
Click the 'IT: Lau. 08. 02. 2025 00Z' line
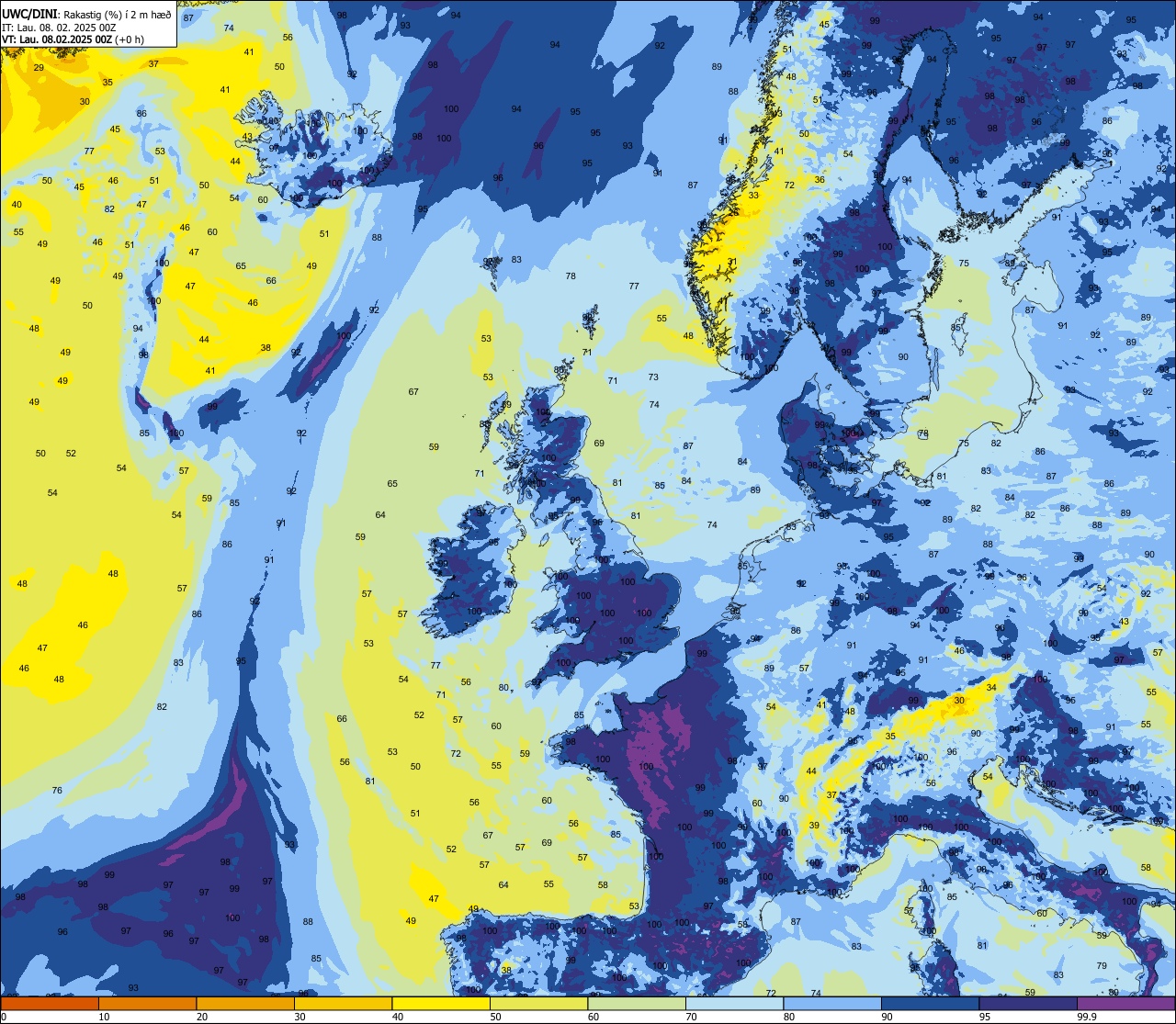(59, 28)
